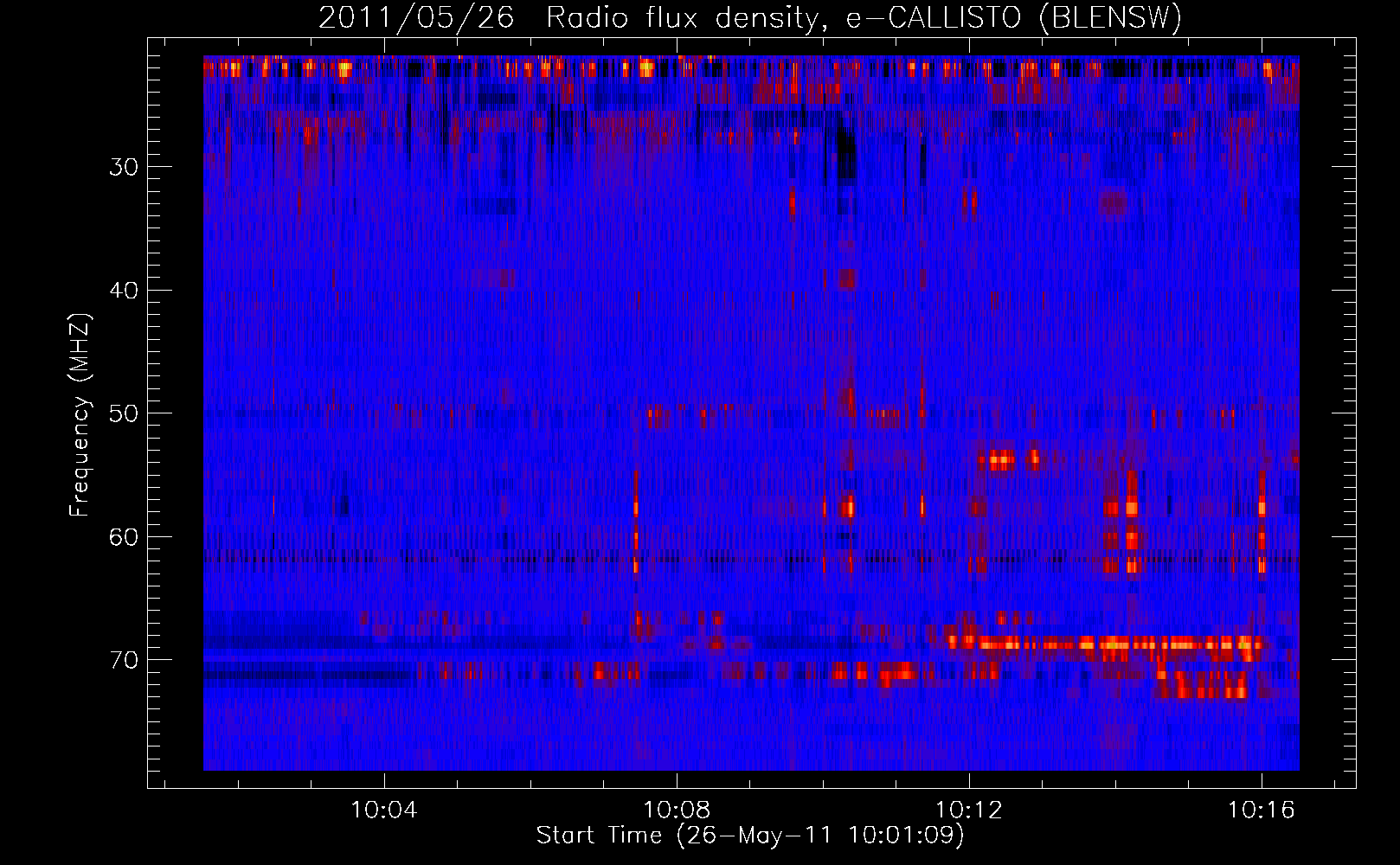
Task: Click the 30 frequency tick label
Action: click(x=124, y=167)
